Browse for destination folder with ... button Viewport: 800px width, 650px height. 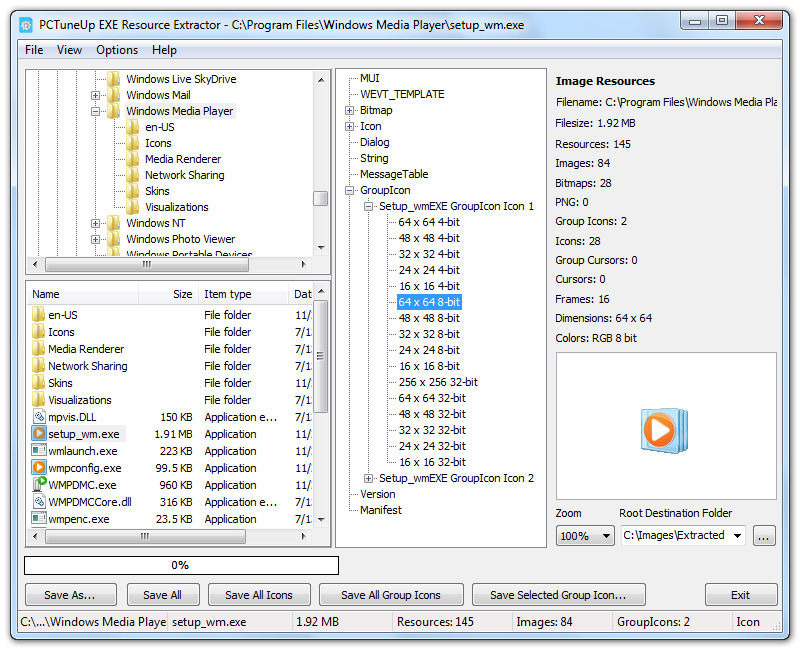point(763,536)
